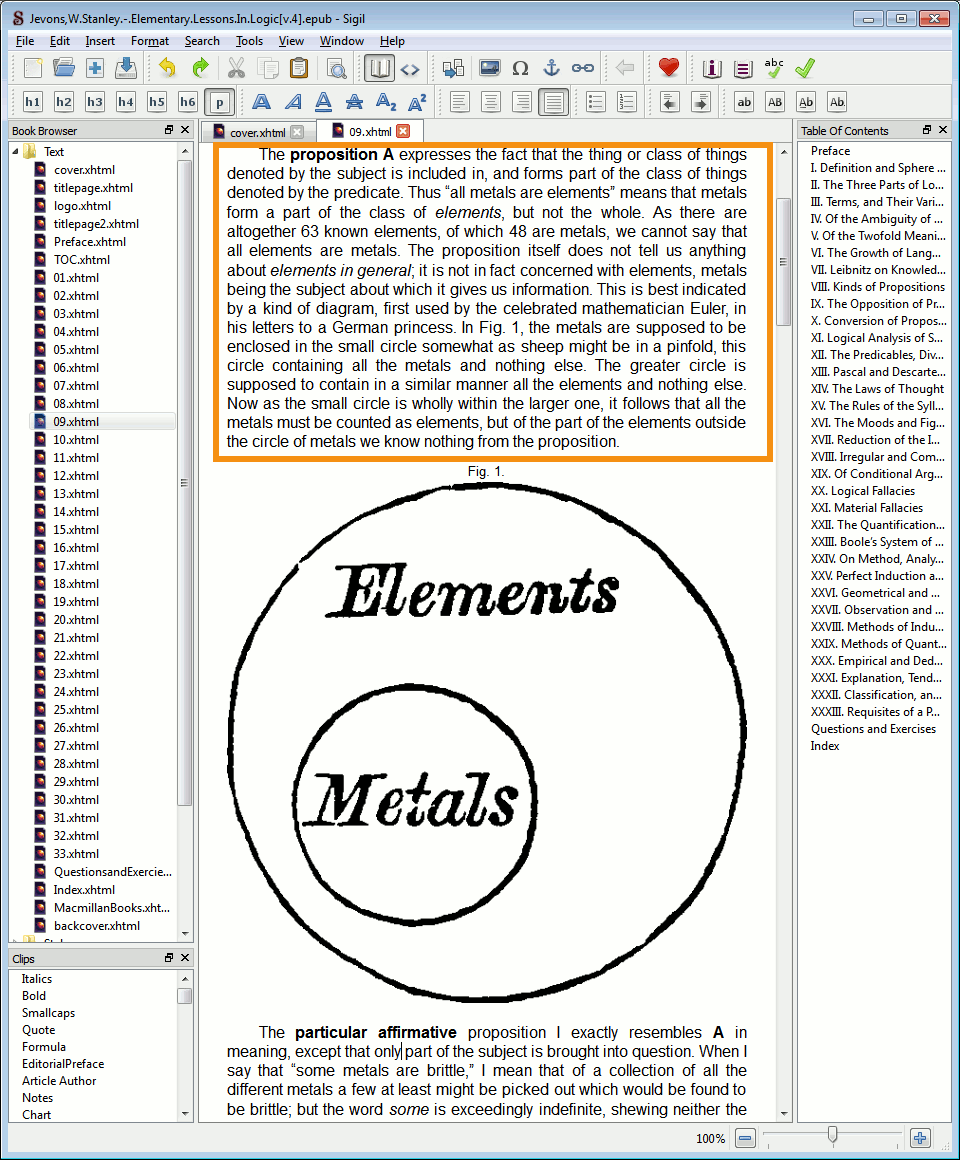
Task: Decrease indent level
Action: [669, 102]
